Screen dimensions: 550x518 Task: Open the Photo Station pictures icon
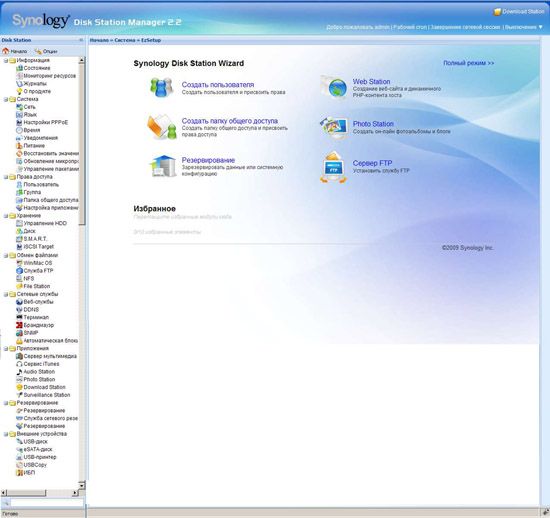coord(334,127)
